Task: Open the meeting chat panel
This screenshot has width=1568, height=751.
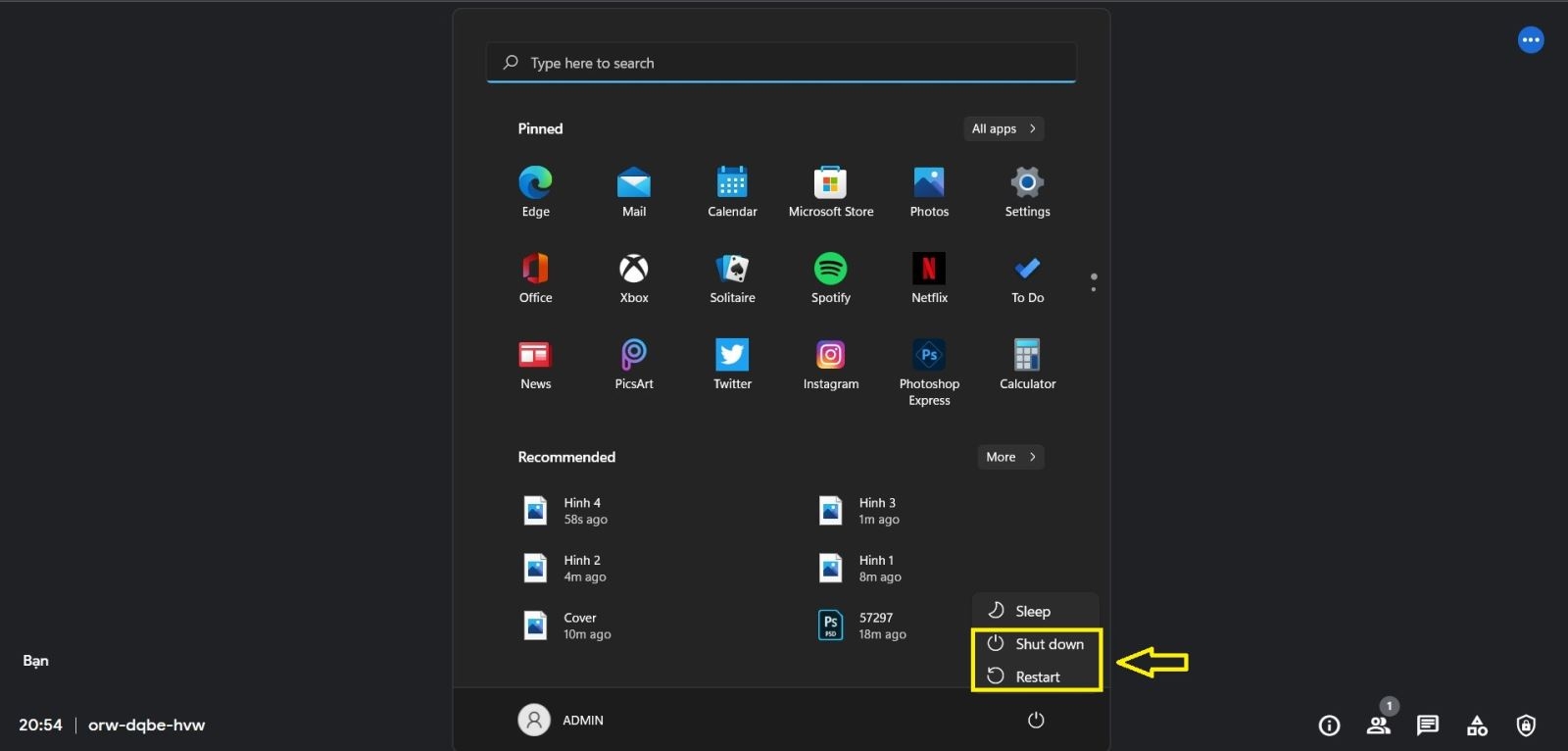Action: click(1428, 726)
